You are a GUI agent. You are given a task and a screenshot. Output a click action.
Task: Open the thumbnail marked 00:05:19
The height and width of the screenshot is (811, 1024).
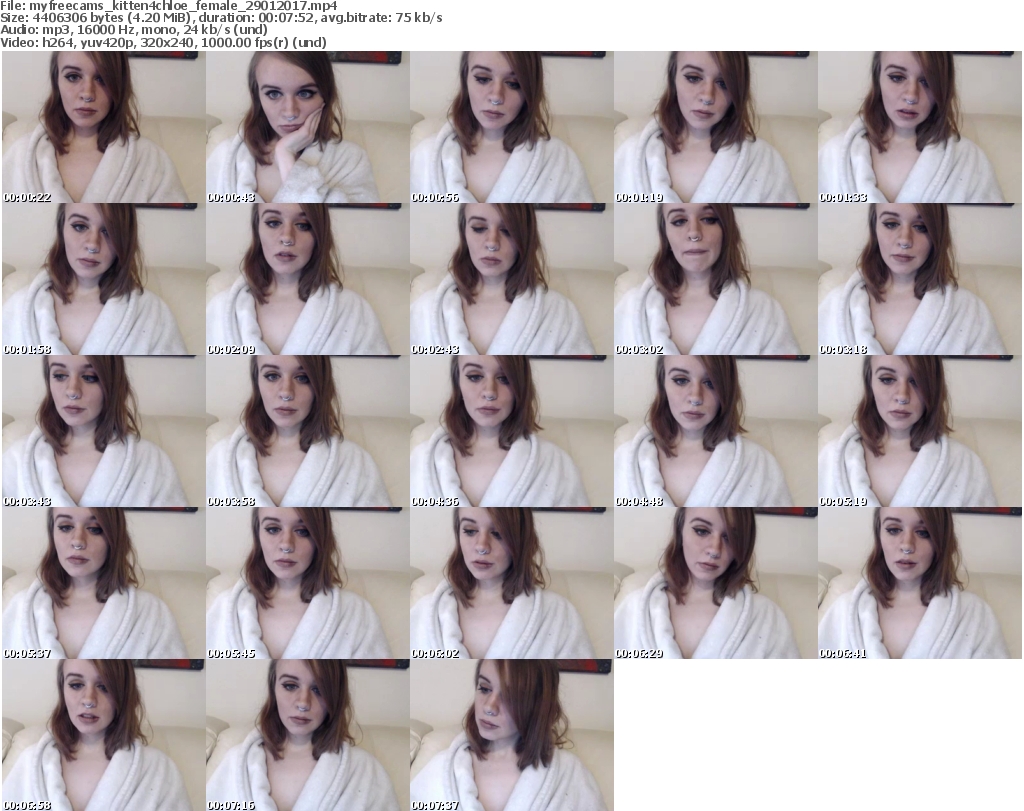[x=920, y=431]
